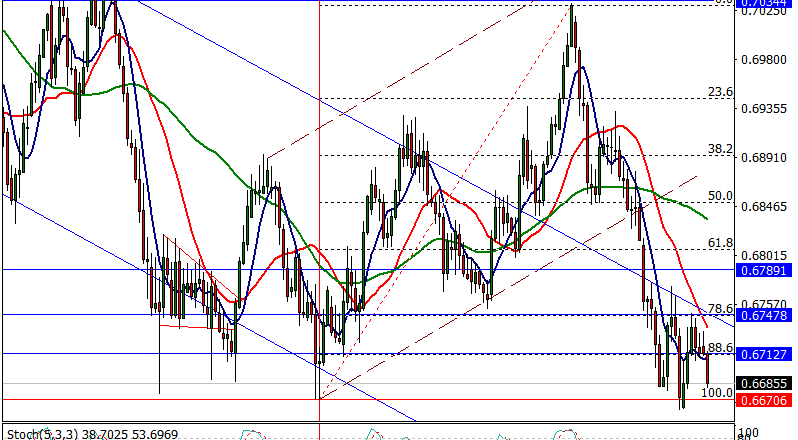
Task: Click the red 0.66706 price level label
Action: click(764, 400)
